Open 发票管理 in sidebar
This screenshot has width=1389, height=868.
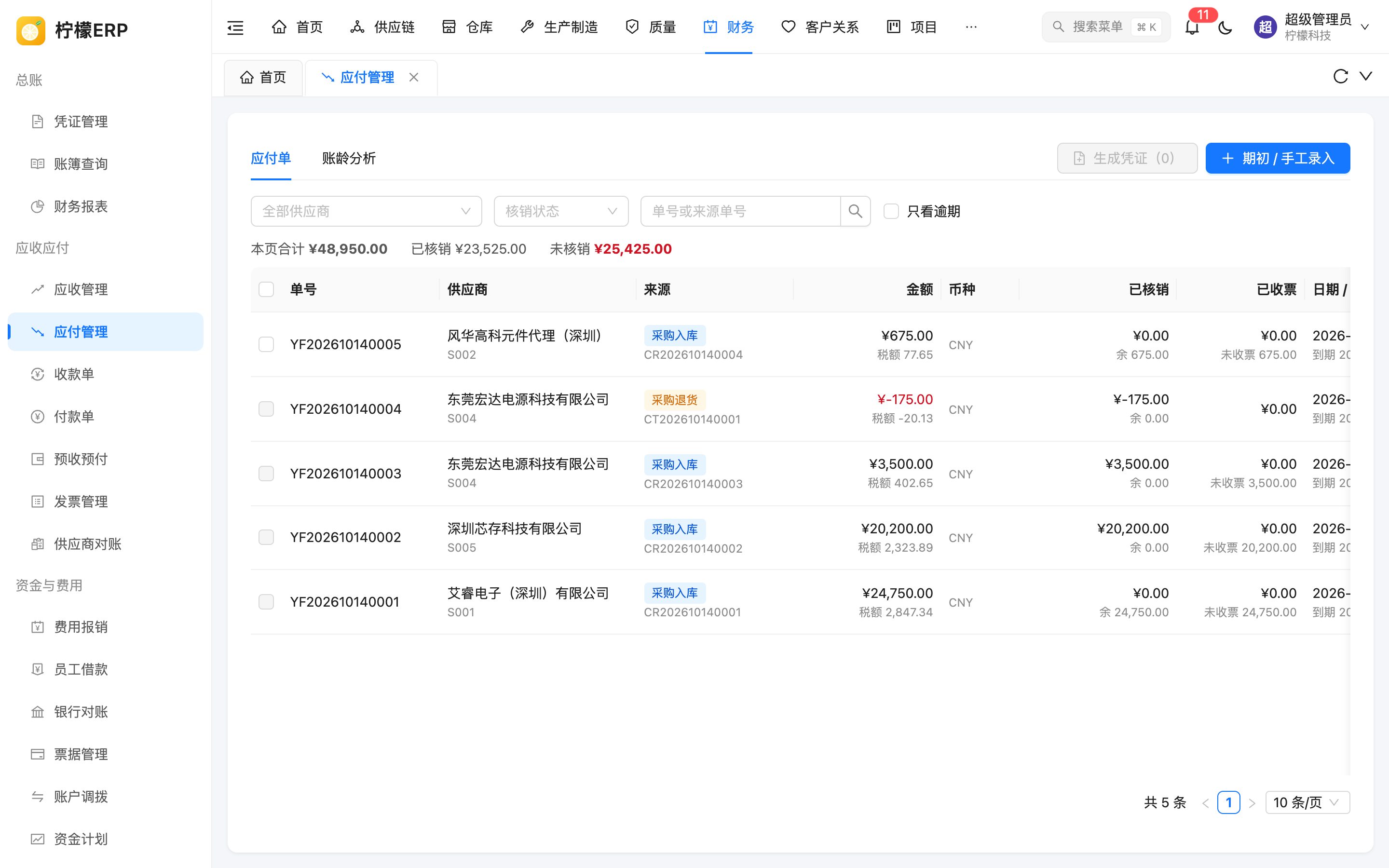point(105,502)
